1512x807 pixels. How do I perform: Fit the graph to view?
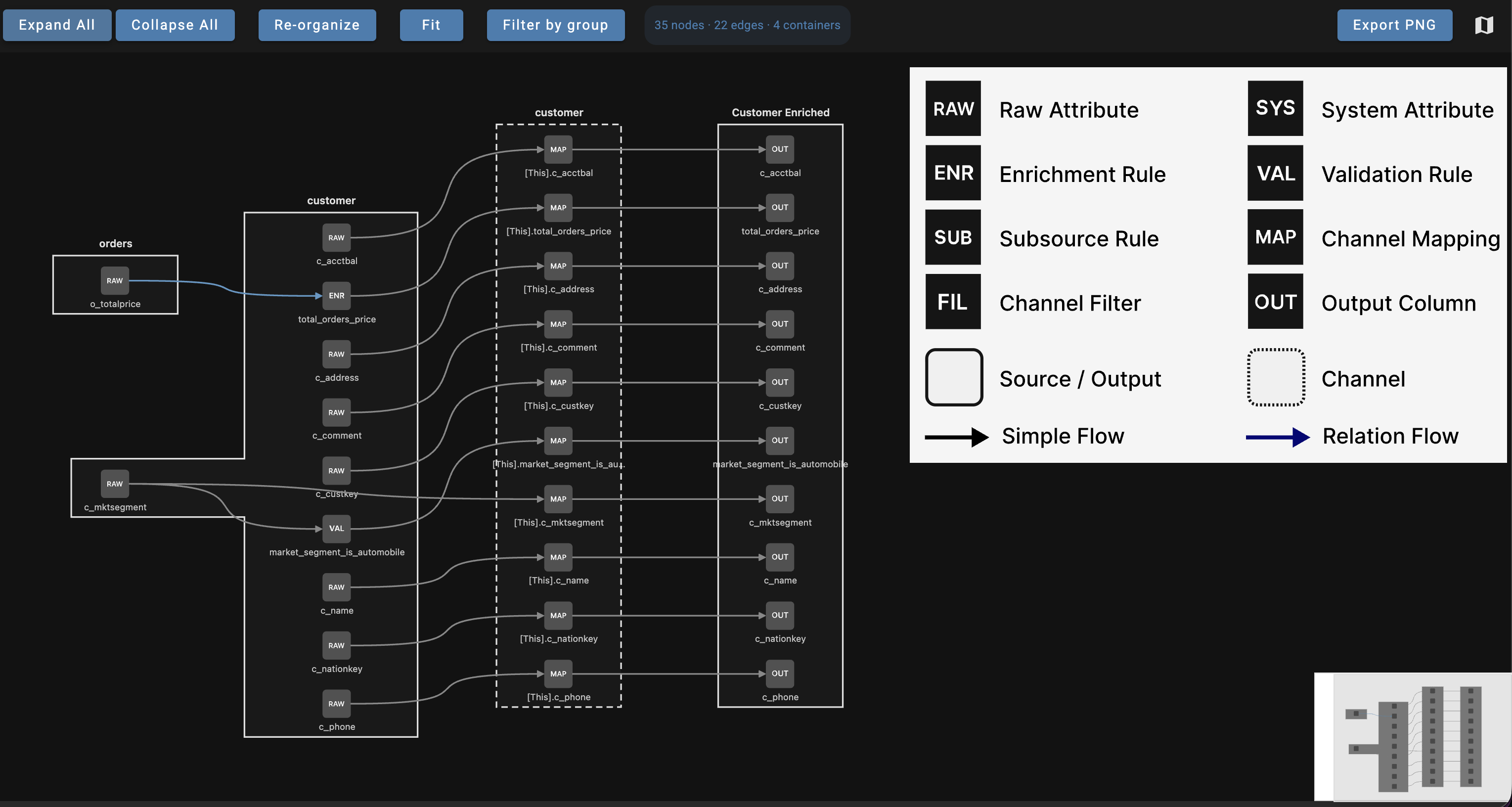pos(432,25)
